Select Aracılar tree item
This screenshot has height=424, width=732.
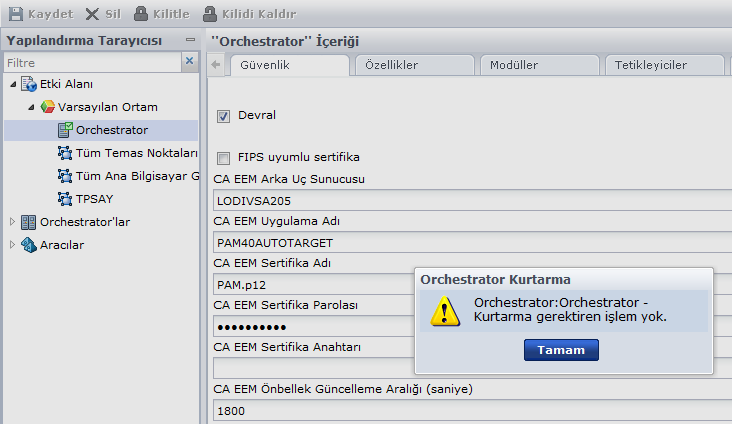62,245
